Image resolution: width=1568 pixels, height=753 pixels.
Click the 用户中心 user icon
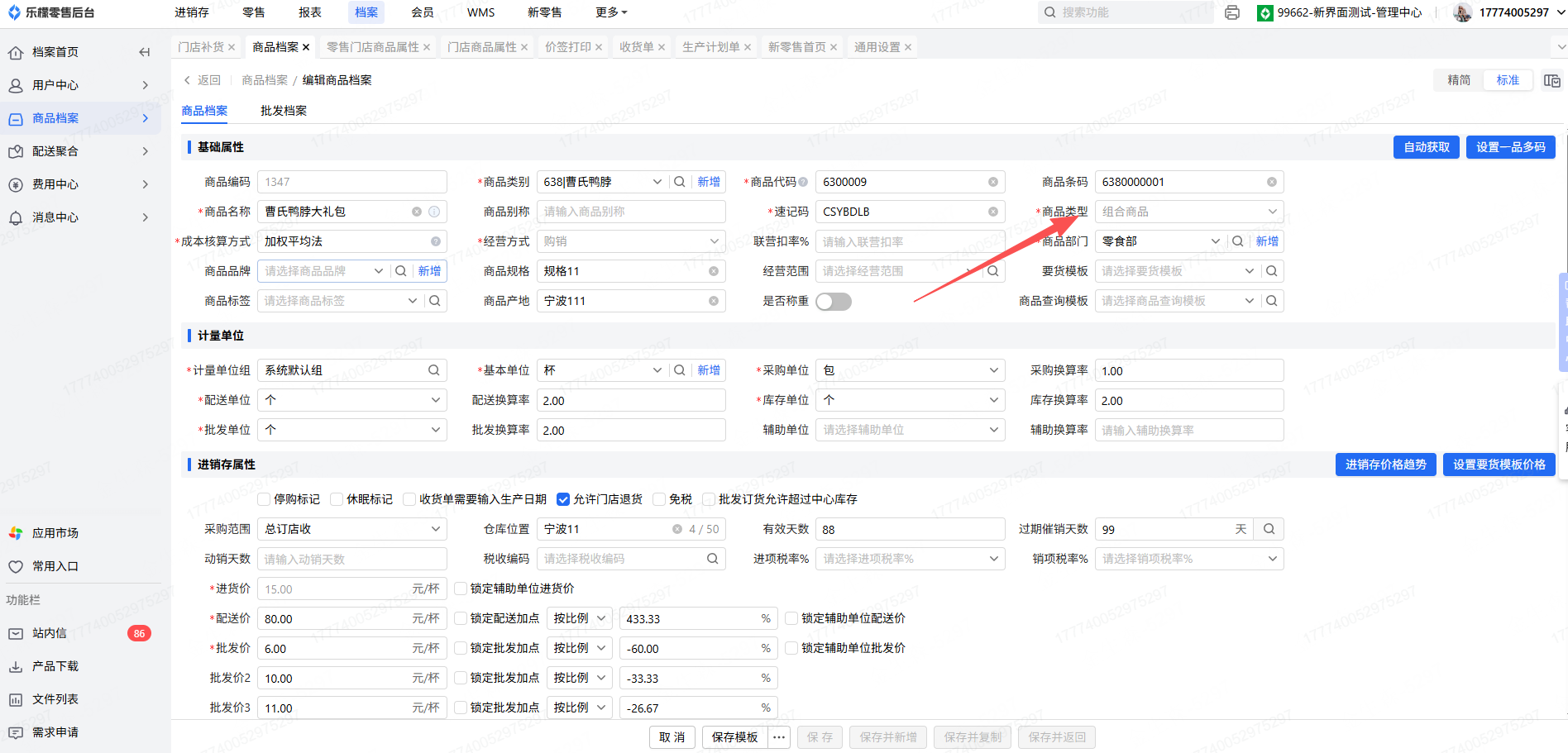pos(16,85)
